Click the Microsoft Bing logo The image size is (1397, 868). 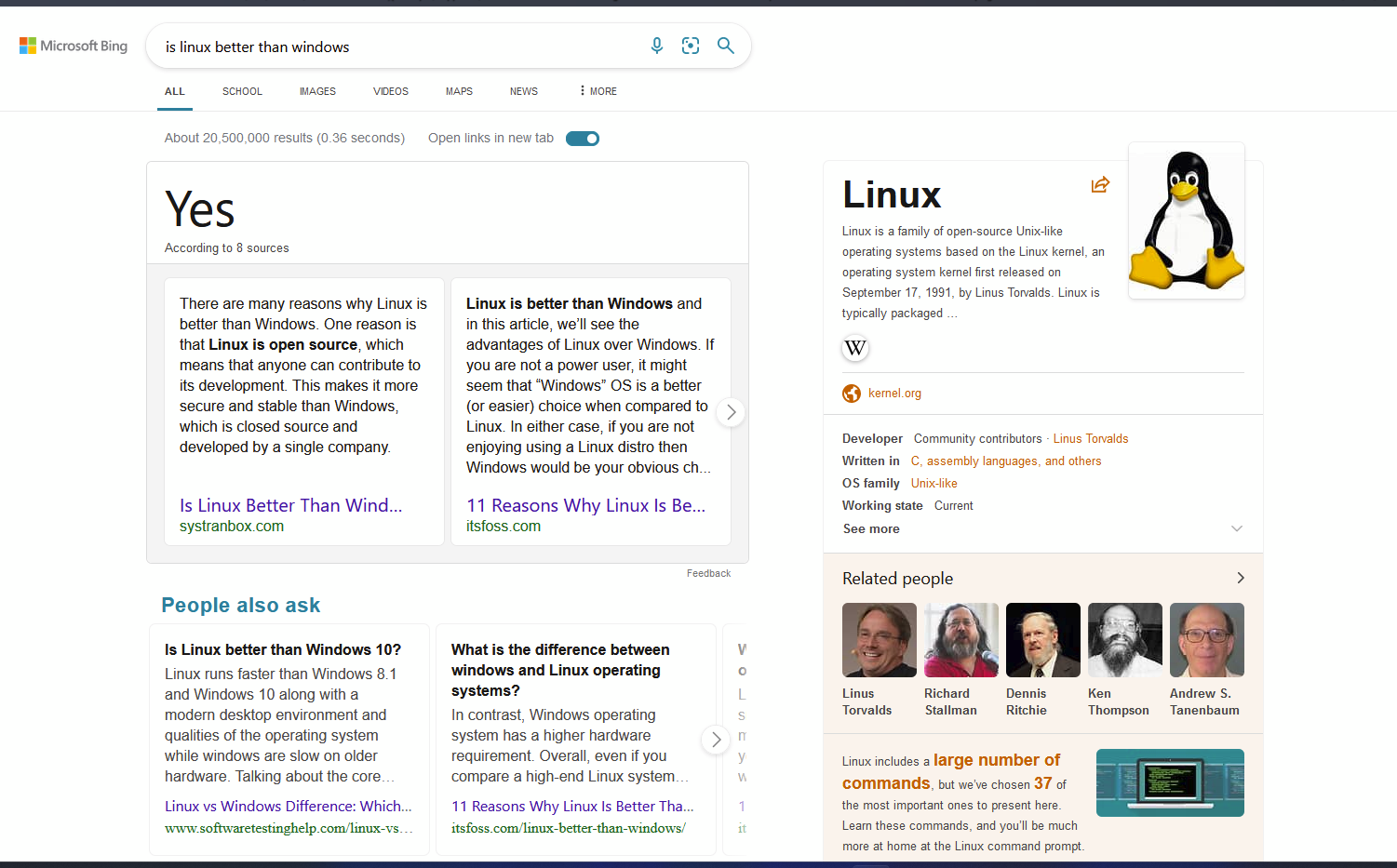(74, 46)
